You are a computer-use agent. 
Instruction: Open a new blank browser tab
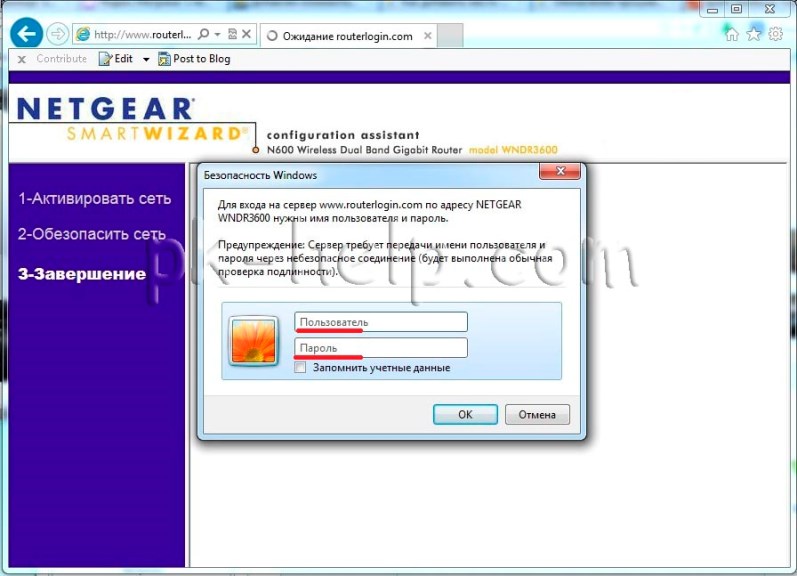pos(450,36)
